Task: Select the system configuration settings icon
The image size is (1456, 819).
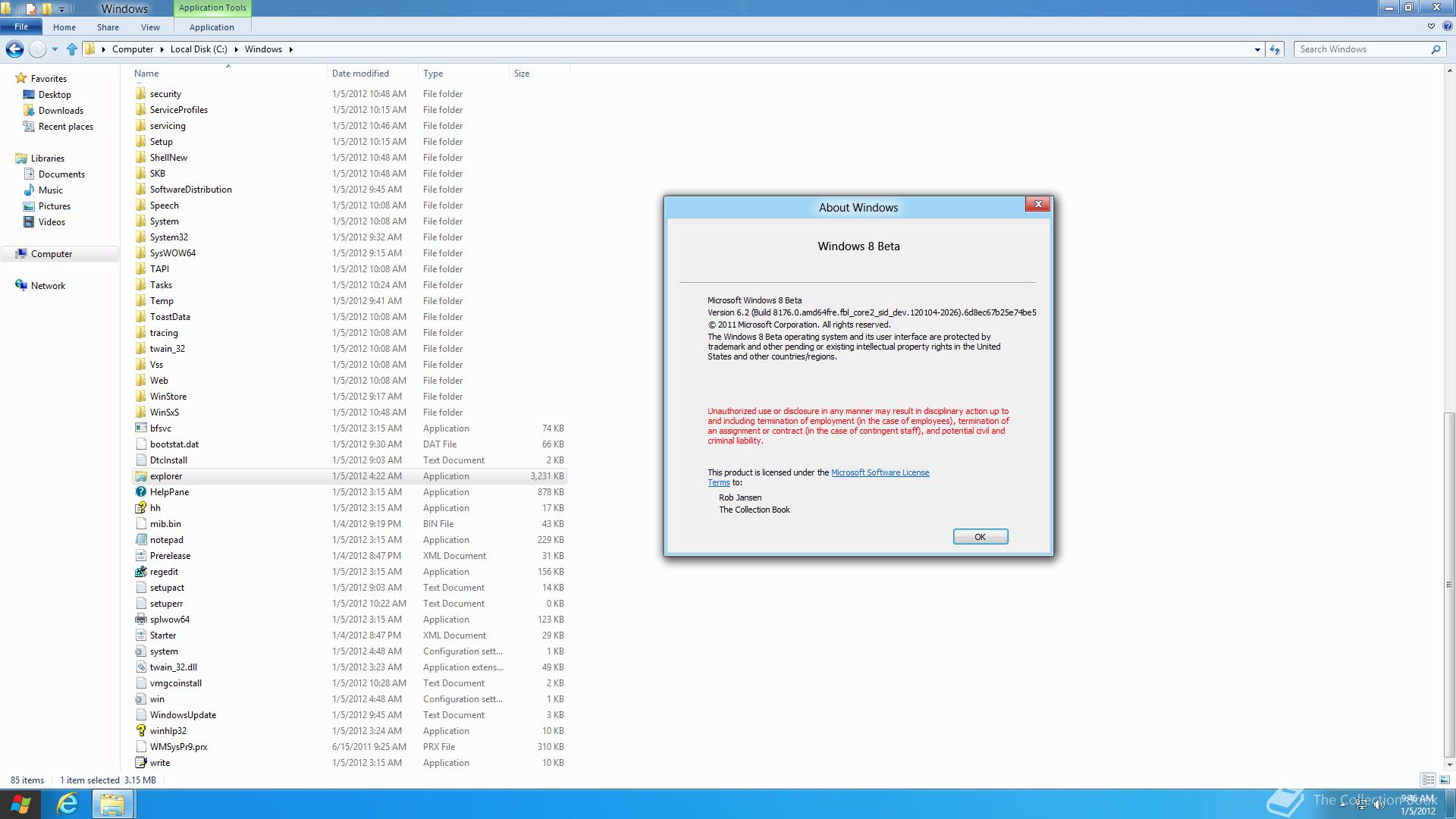Action: tap(141, 651)
